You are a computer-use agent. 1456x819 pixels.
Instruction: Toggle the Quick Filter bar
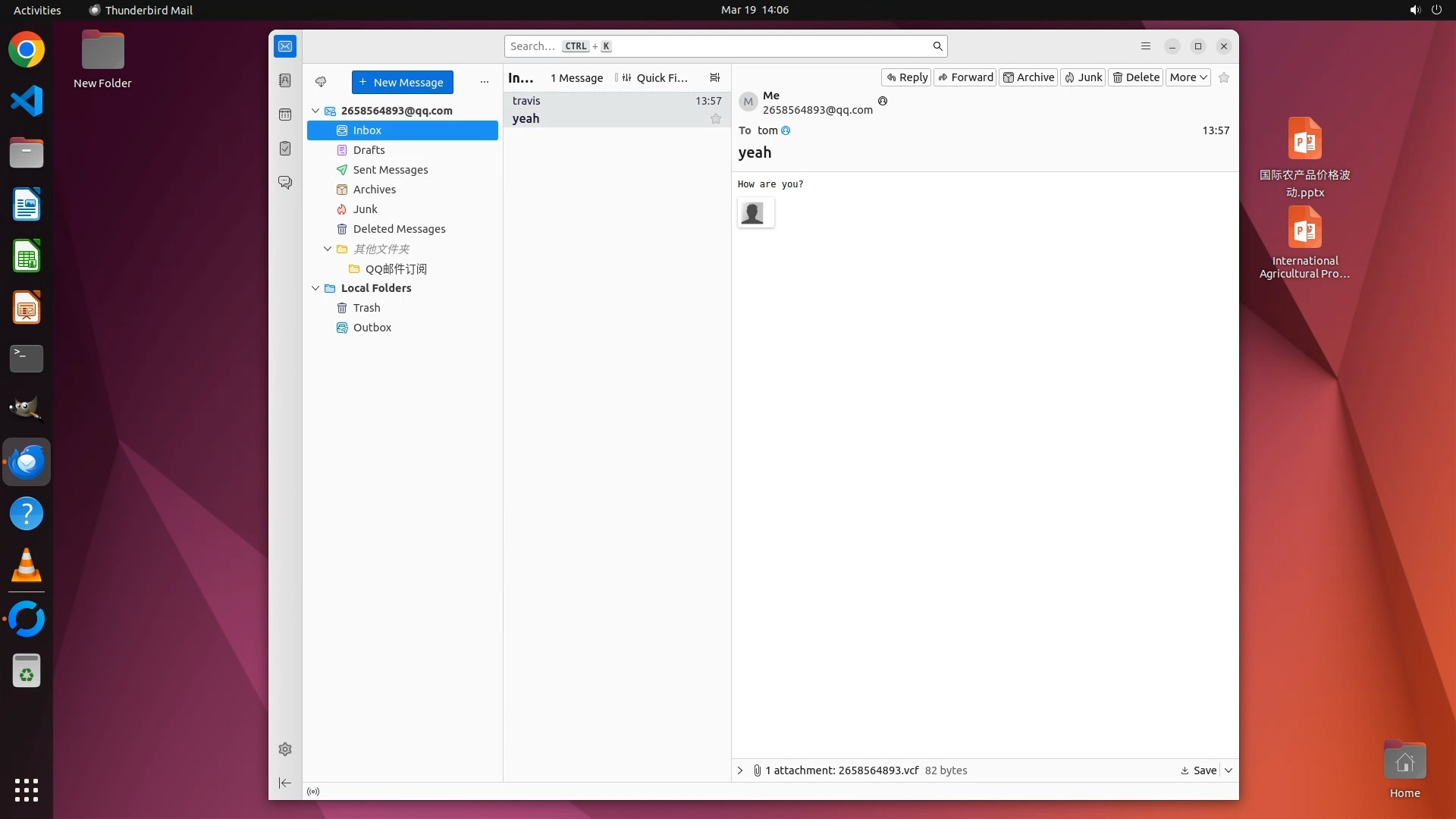click(655, 77)
